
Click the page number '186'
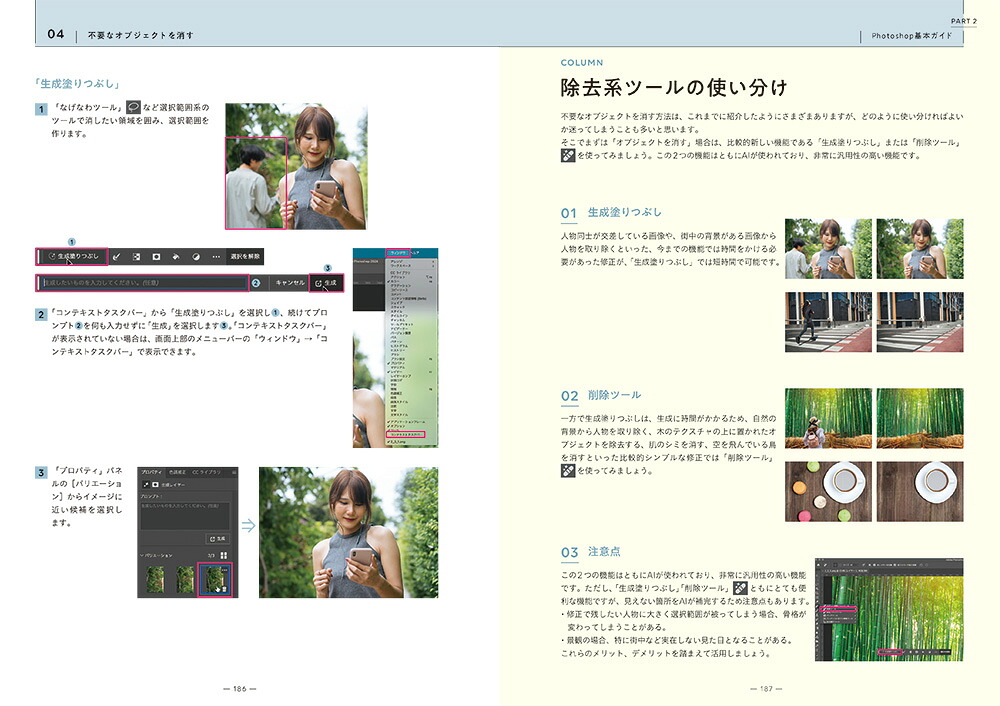tap(240, 689)
